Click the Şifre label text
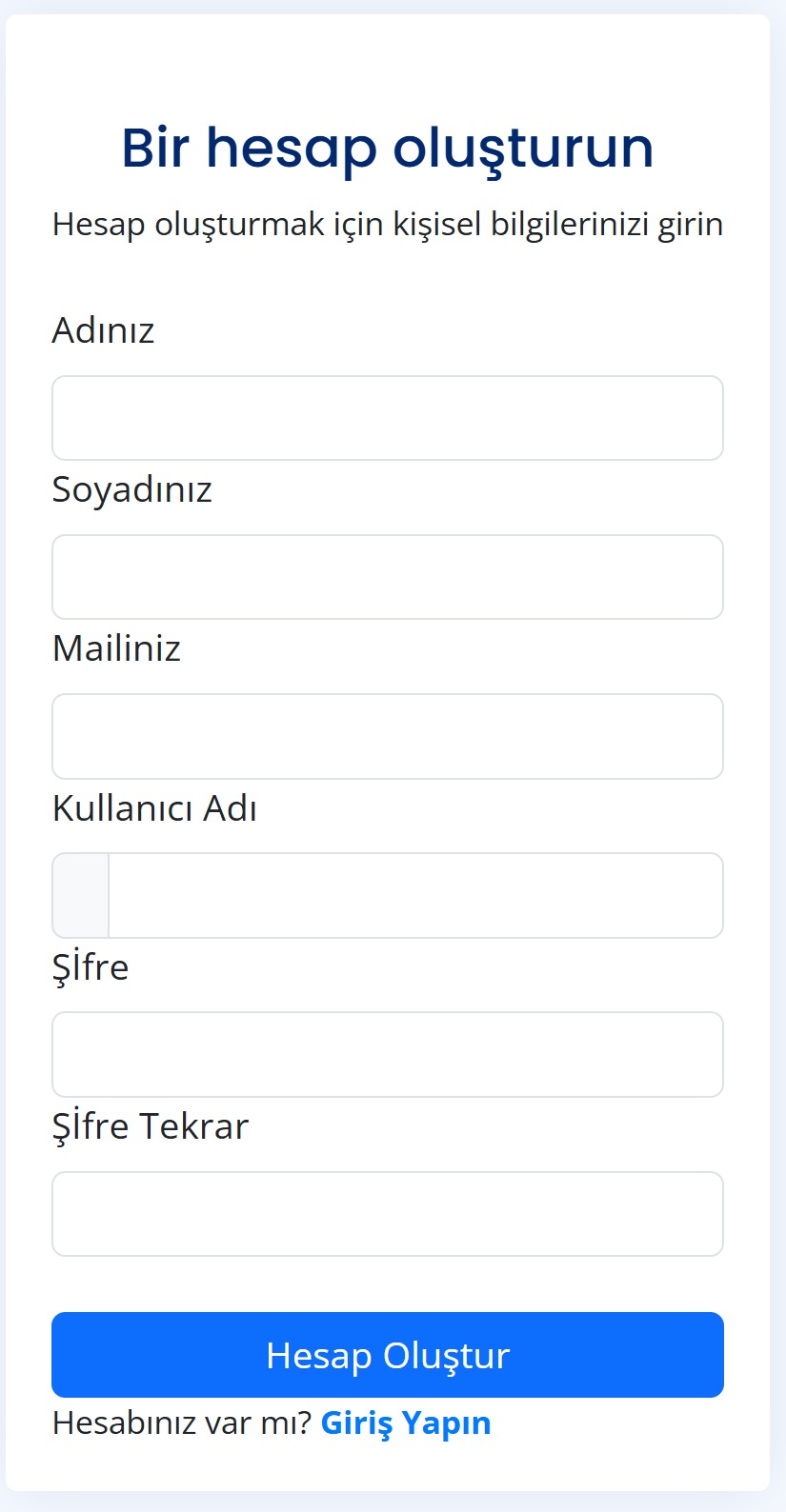786x1512 pixels. (x=91, y=967)
